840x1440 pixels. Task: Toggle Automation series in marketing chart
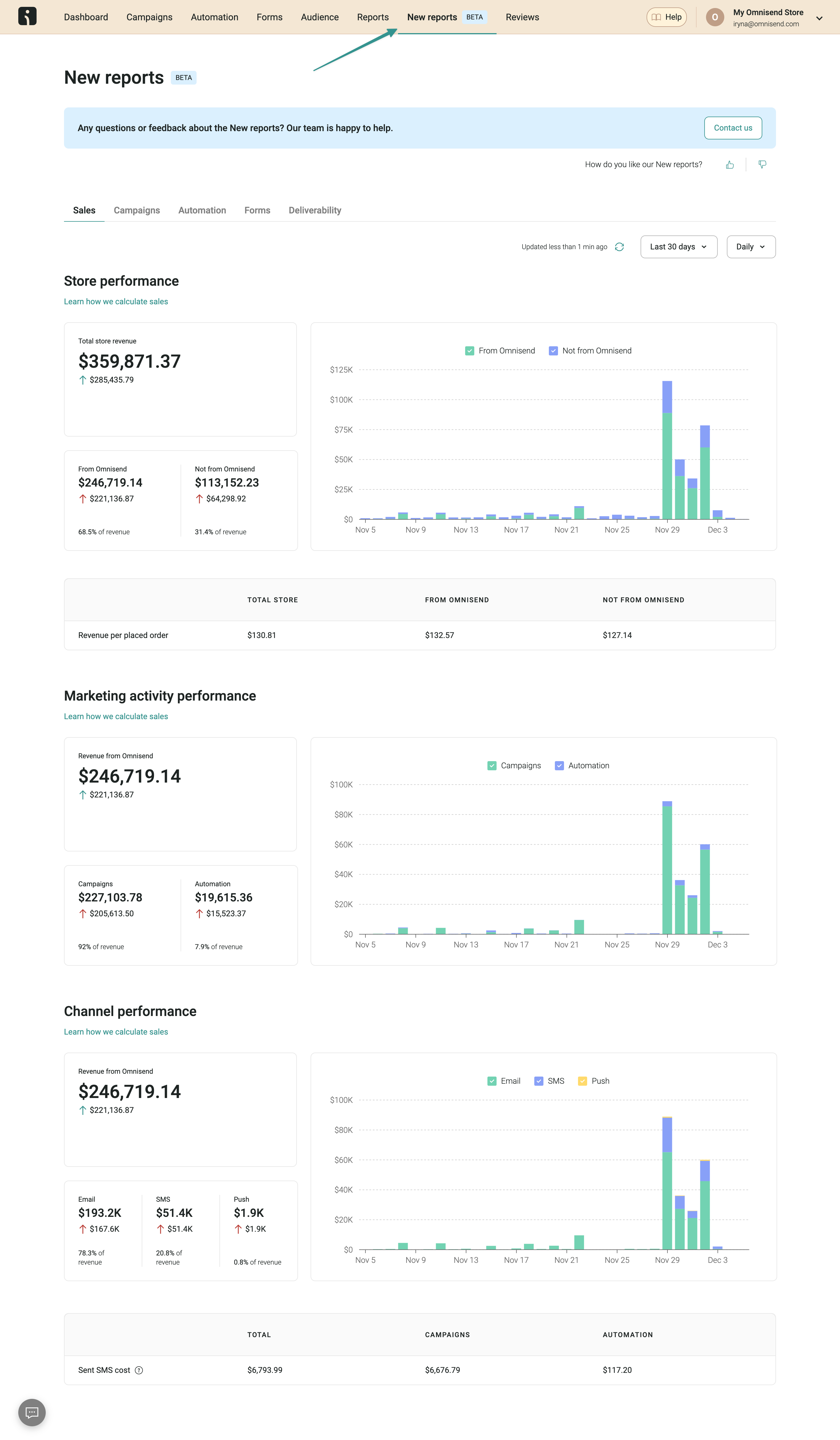pos(559,766)
